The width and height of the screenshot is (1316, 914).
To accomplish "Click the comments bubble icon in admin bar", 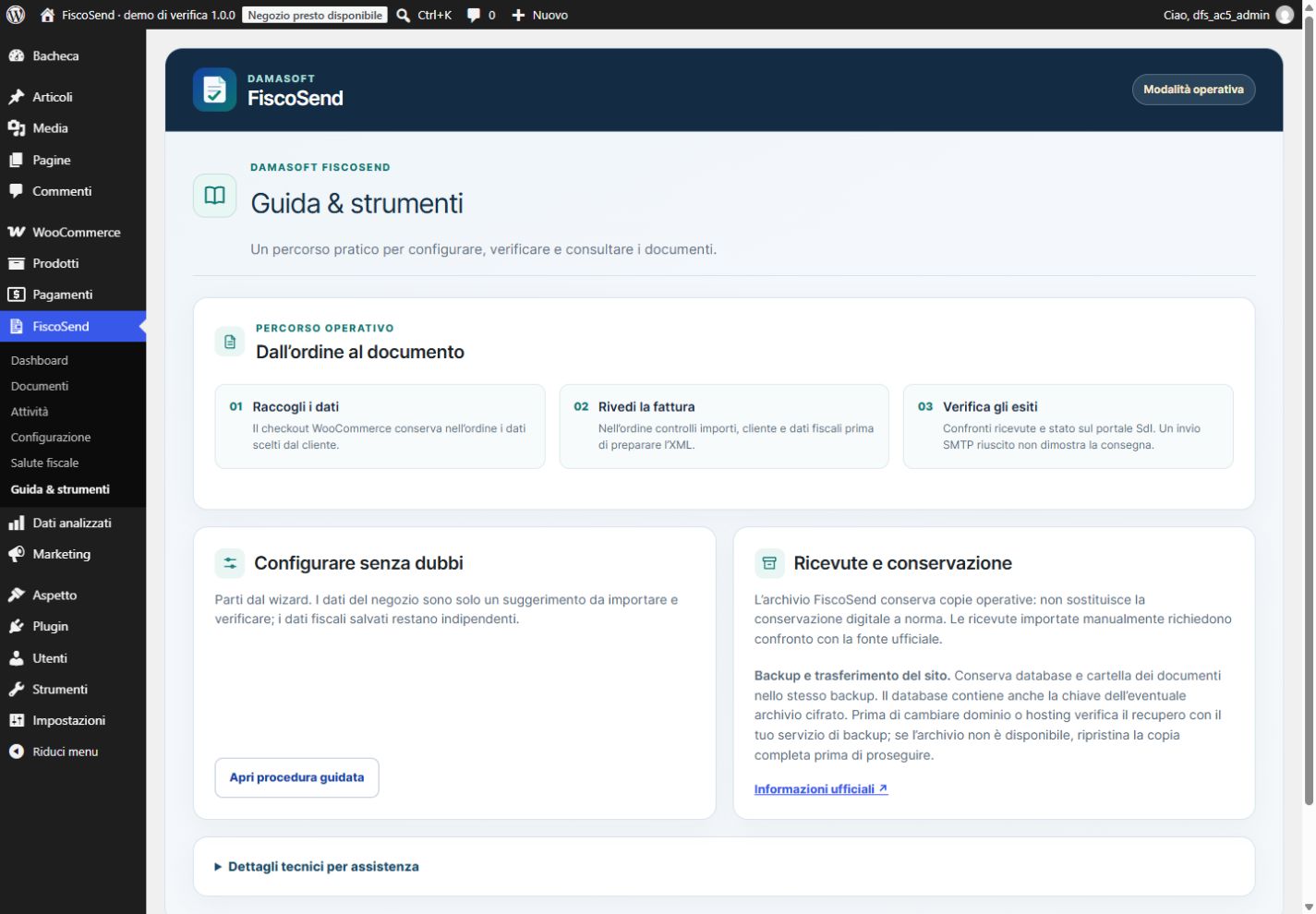I will pyautogui.click(x=474, y=15).
